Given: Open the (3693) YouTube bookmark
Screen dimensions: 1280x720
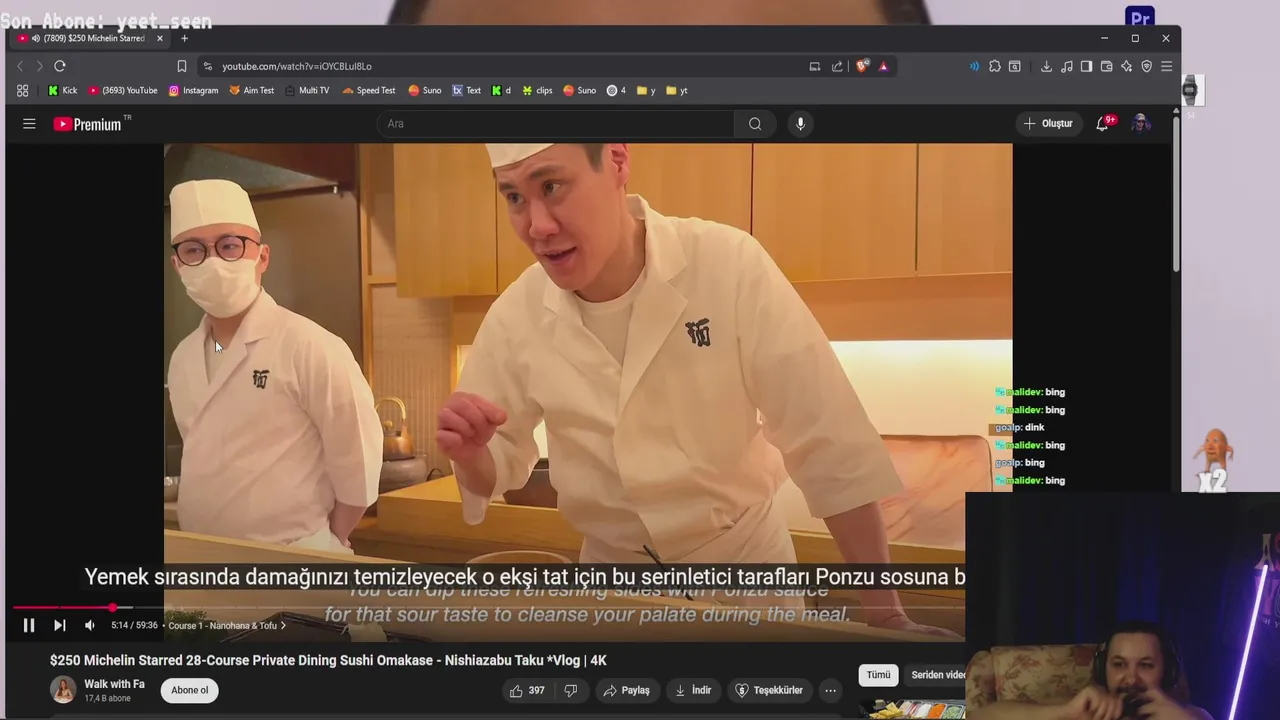Looking at the screenshot, I should [123, 90].
